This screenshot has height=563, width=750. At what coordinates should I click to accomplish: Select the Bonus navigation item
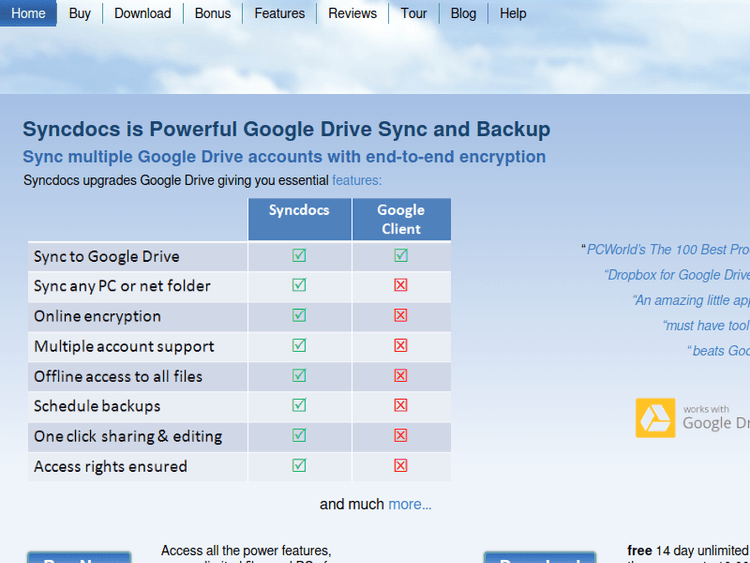tap(213, 13)
